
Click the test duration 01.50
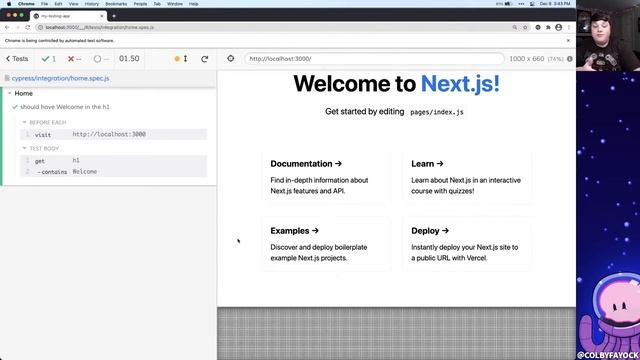click(129, 59)
